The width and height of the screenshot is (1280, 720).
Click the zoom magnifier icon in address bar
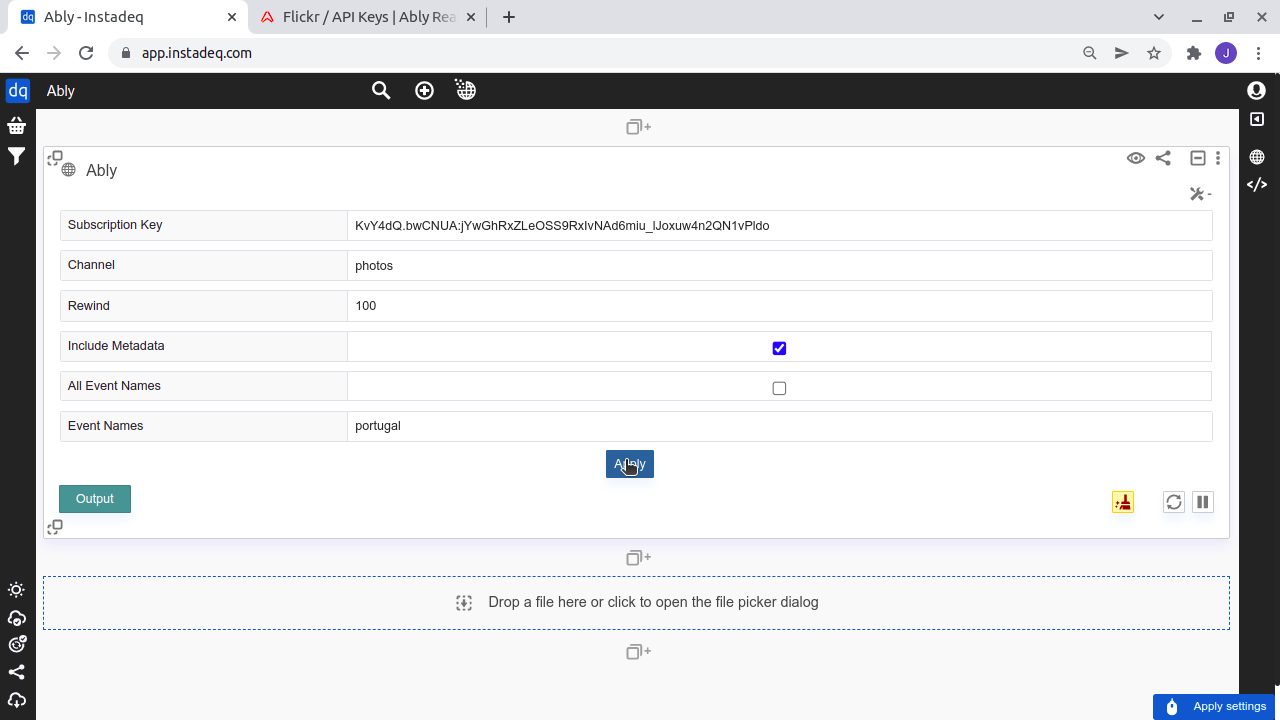click(1090, 53)
